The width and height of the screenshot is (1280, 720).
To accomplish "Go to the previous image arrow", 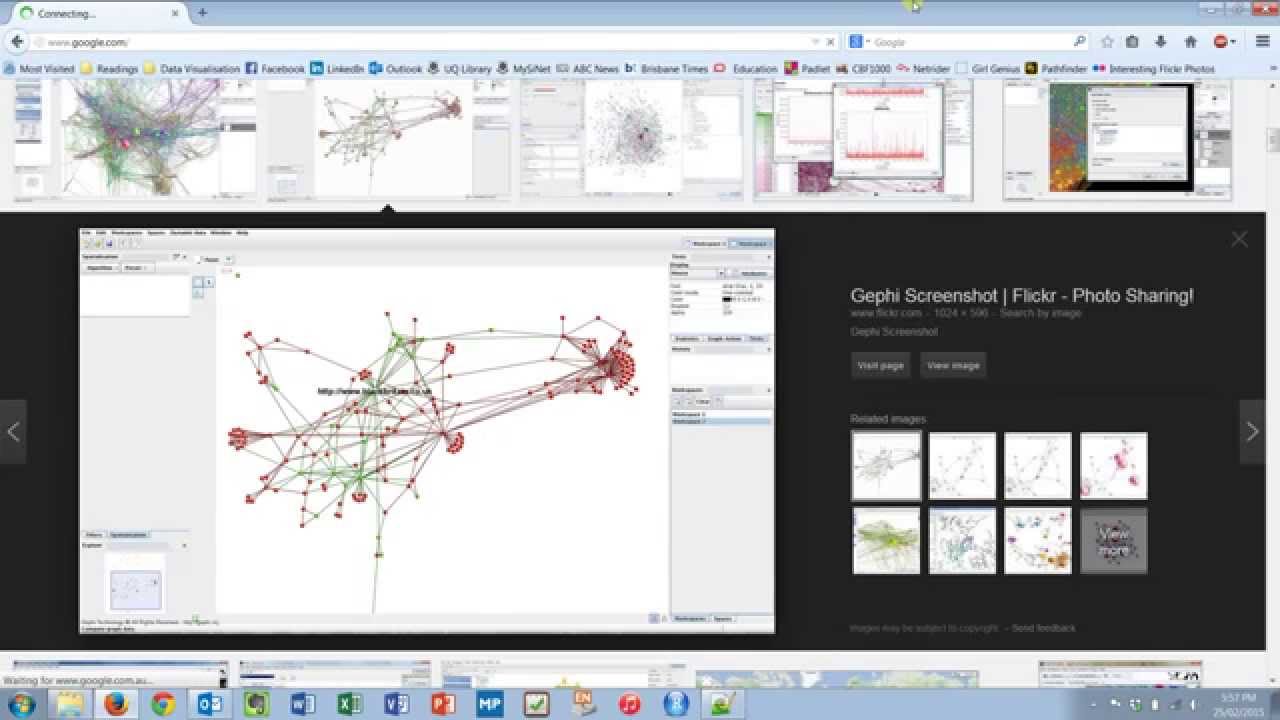I will 13,431.
